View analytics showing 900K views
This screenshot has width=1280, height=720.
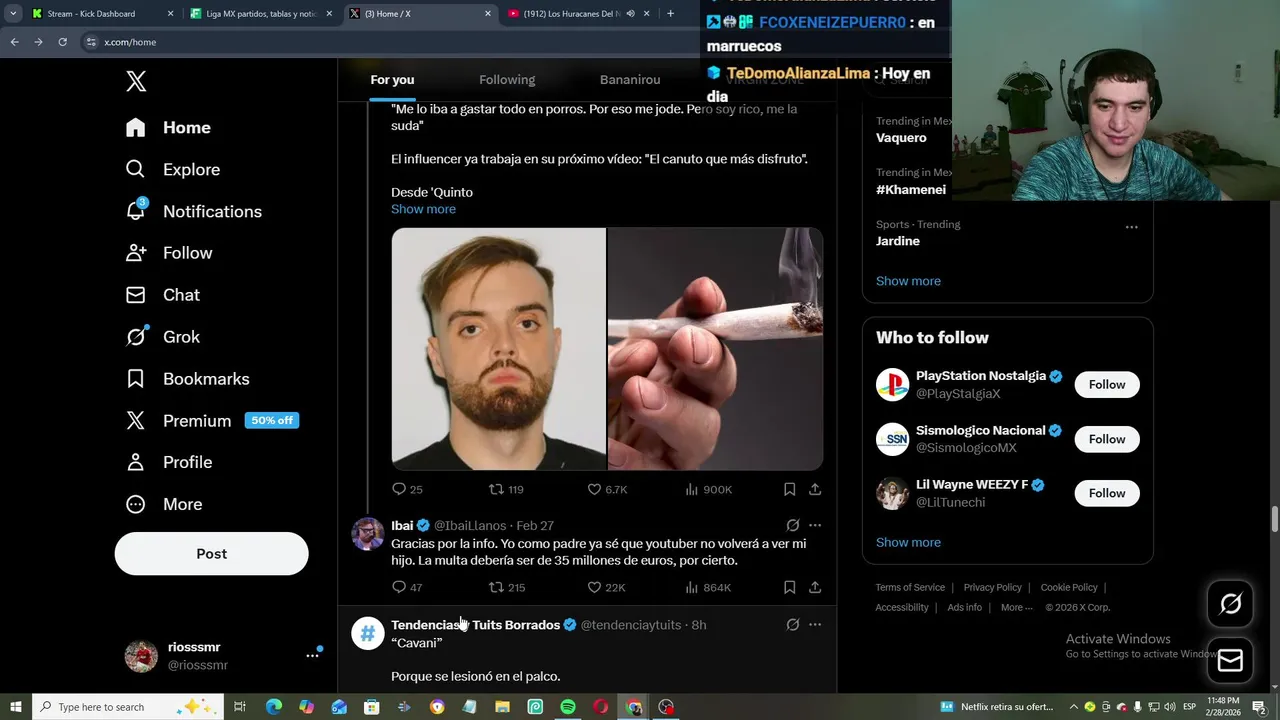click(x=708, y=489)
